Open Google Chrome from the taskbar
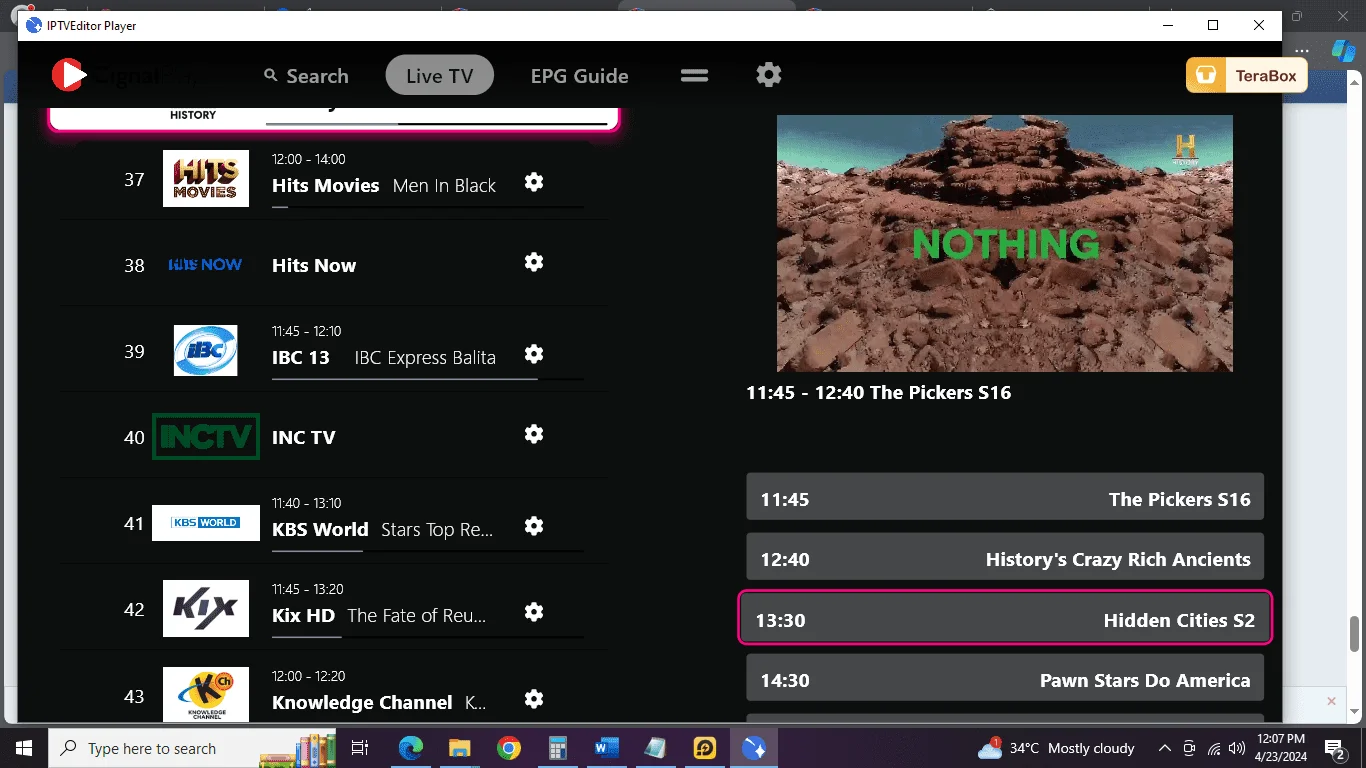1366x768 pixels. [509, 748]
